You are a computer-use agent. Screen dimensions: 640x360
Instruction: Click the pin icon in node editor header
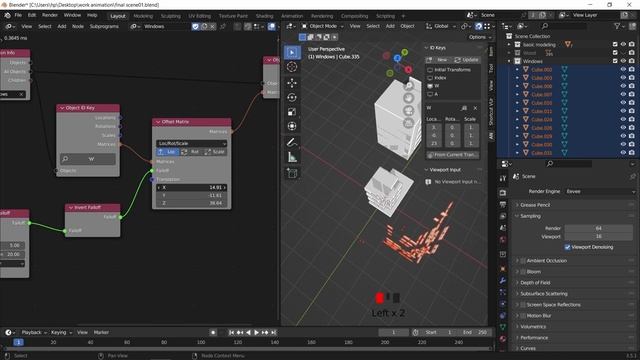tap(222, 27)
